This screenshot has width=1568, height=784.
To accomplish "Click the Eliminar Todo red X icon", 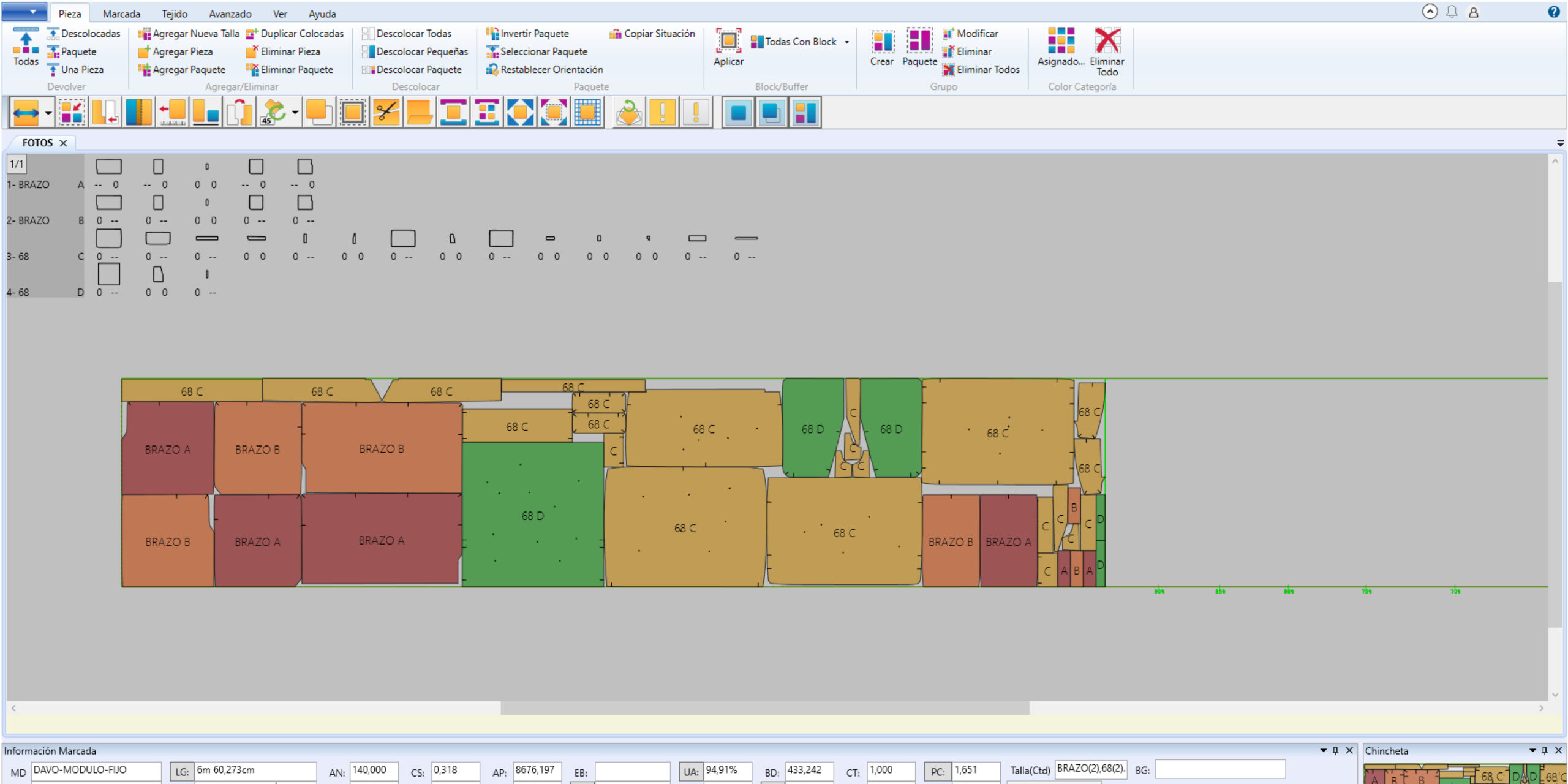I will pos(1107,41).
